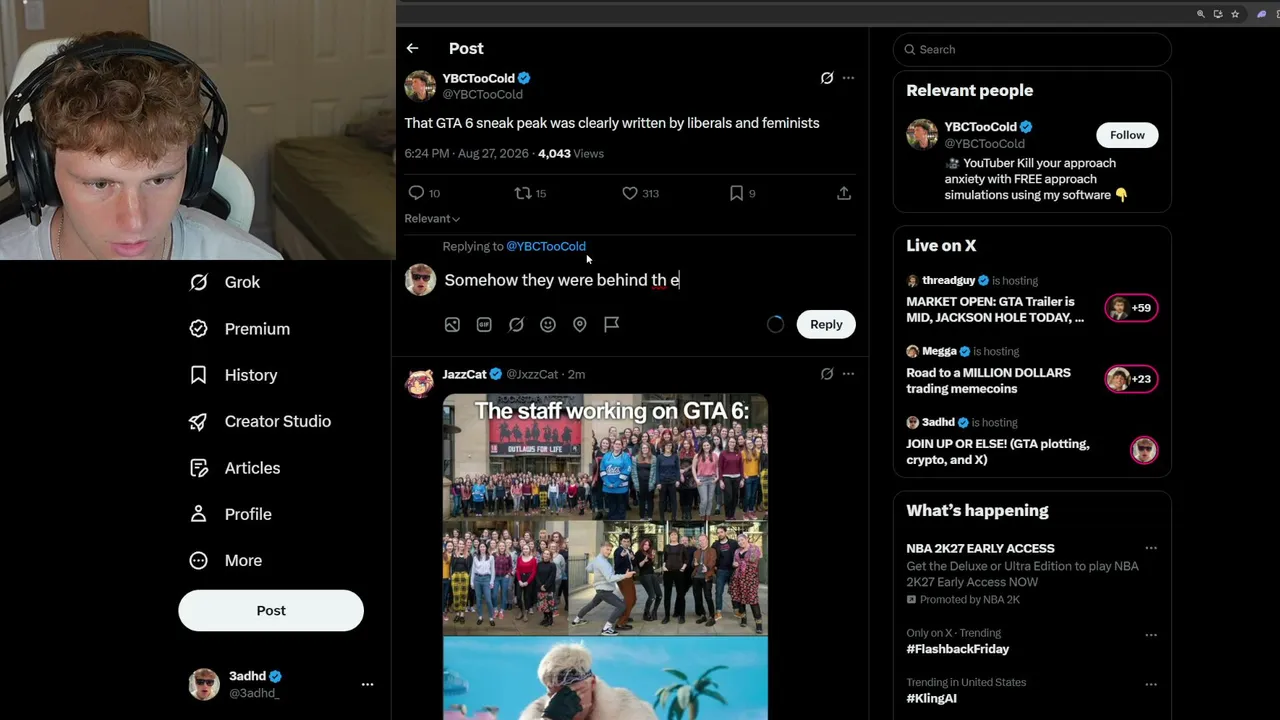
Task: Click the 3adhd account avatar in the sidebar
Action: (x=204, y=684)
